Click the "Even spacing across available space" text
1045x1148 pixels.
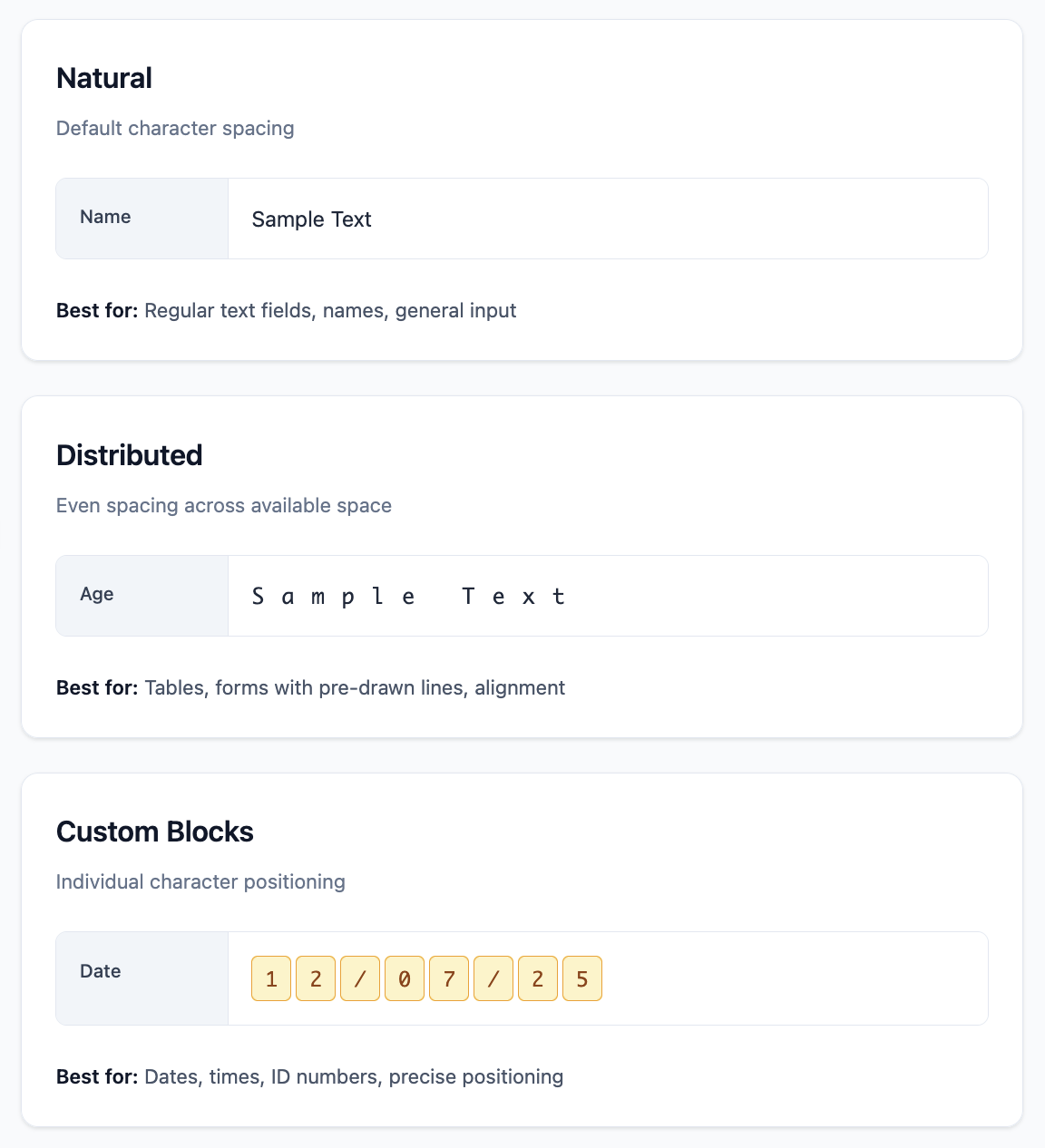pos(224,505)
